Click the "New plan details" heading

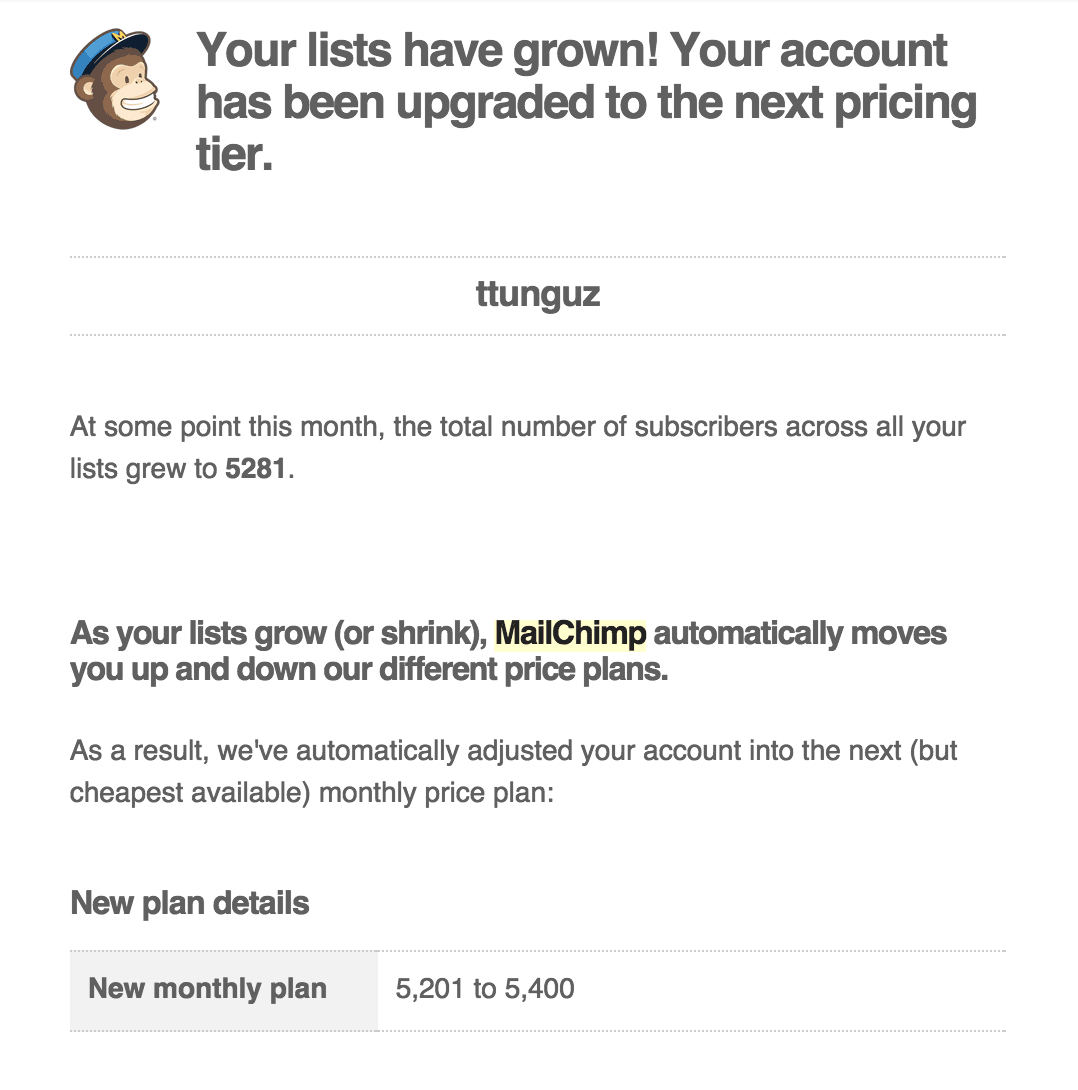point(190,903)
